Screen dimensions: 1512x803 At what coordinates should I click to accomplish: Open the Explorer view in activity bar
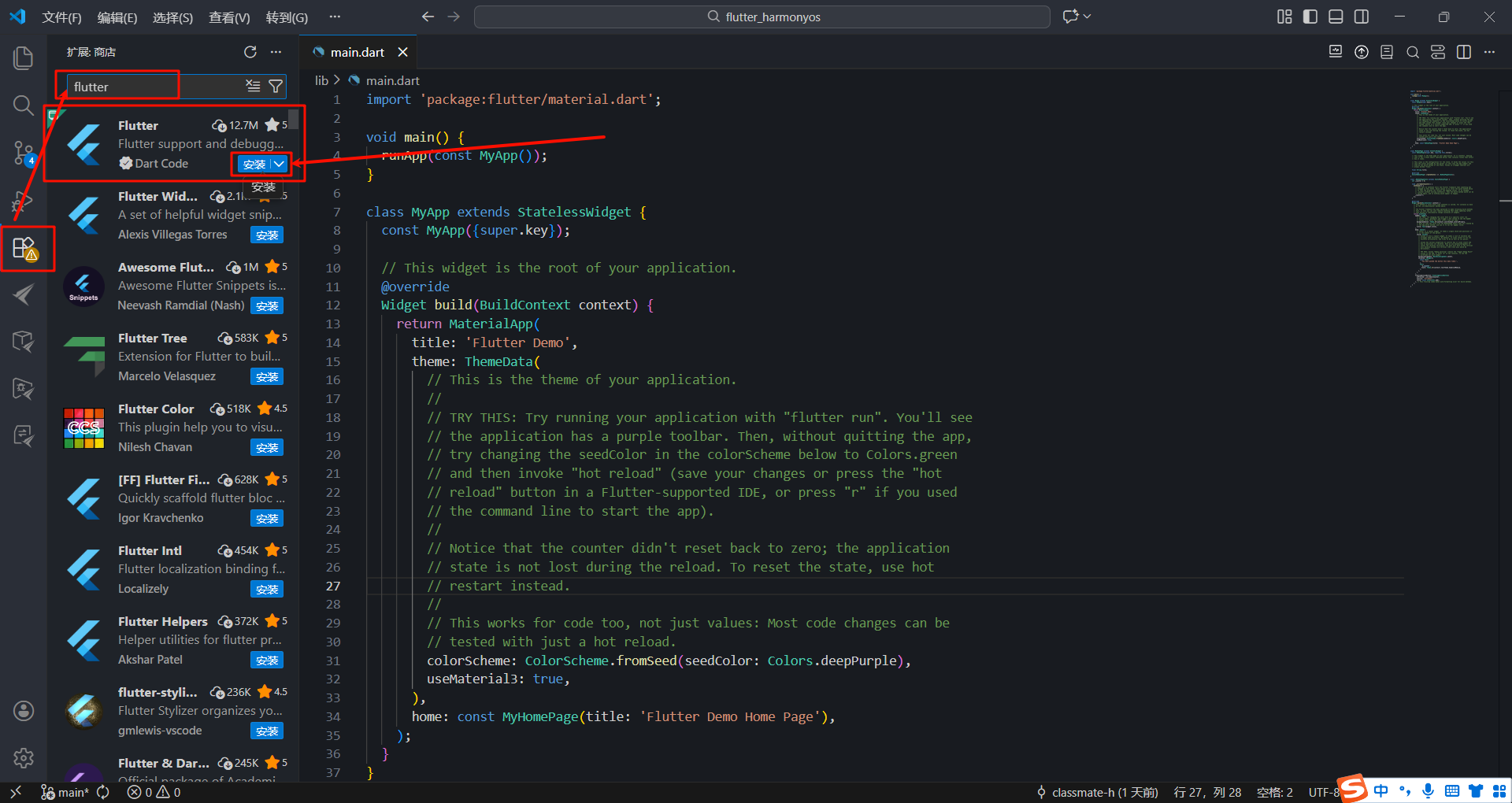pyautogui.click(x=24, y=57)
